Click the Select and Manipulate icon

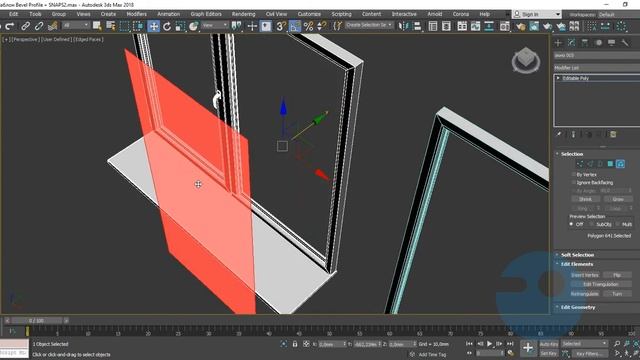(252, 26)
